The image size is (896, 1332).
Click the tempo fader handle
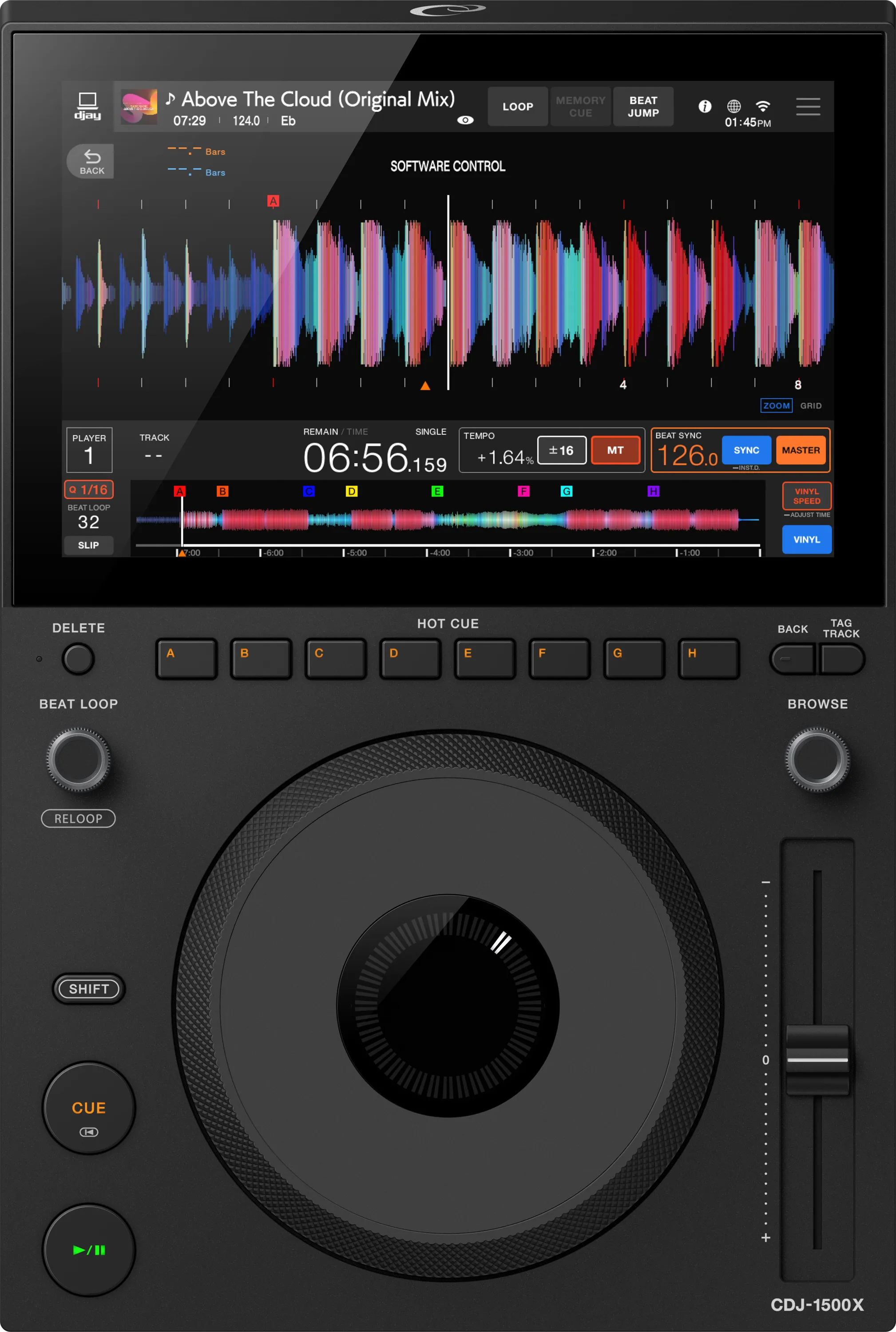[x=817, y=1059]
